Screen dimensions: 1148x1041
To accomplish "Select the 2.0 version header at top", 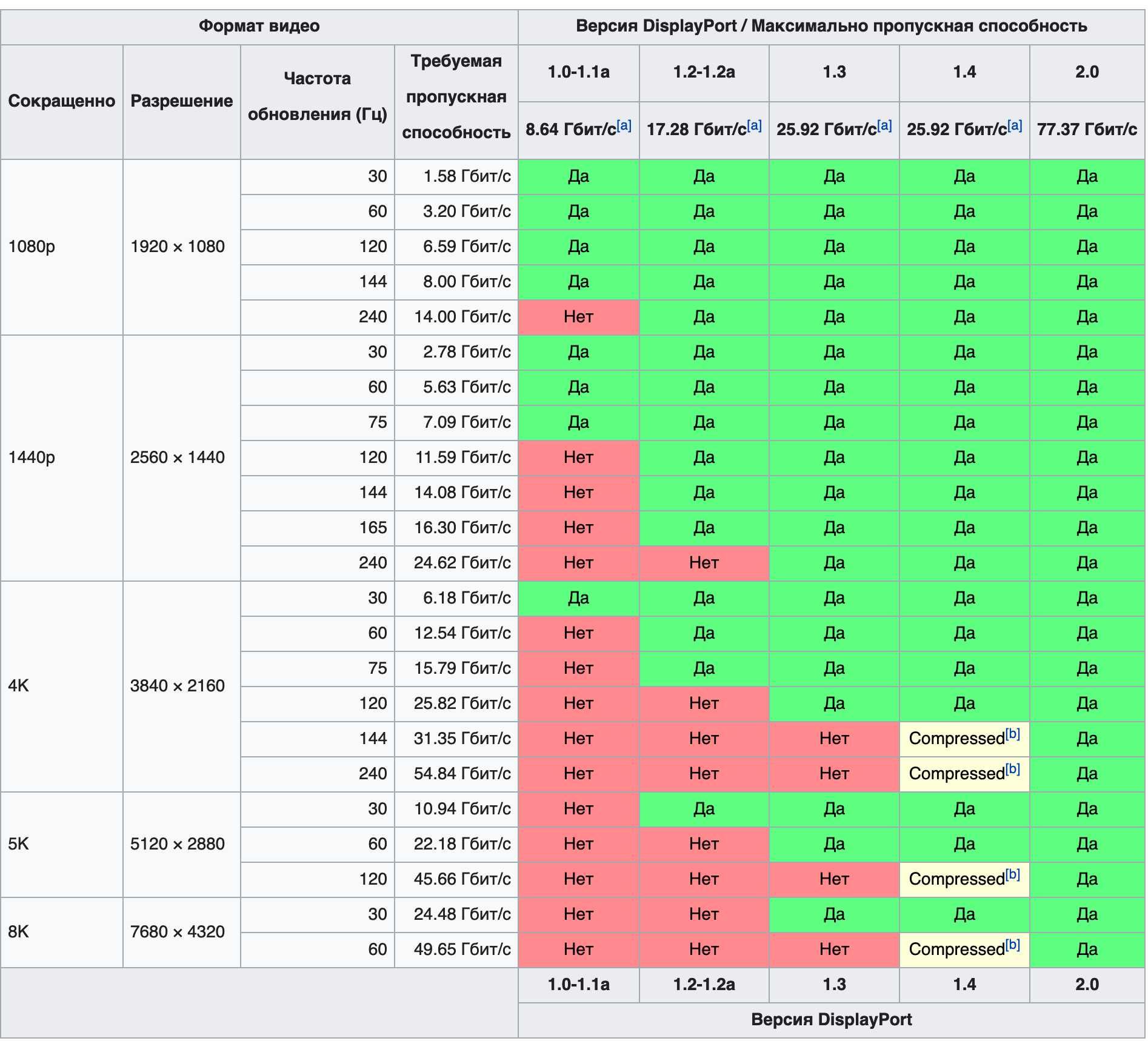I will pyautogui.click(x=1087, y=72).
